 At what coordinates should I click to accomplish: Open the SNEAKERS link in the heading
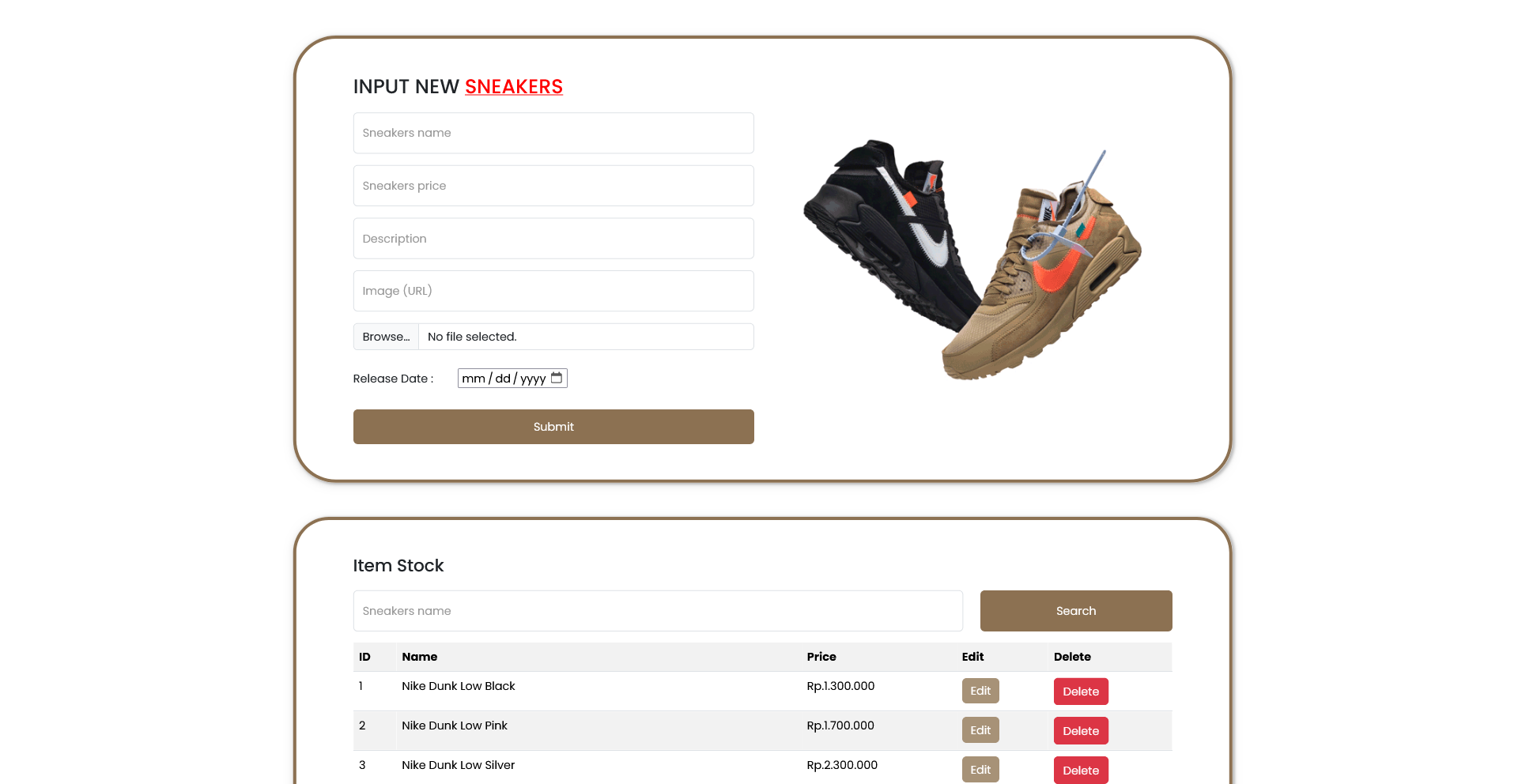click(513, 87)
